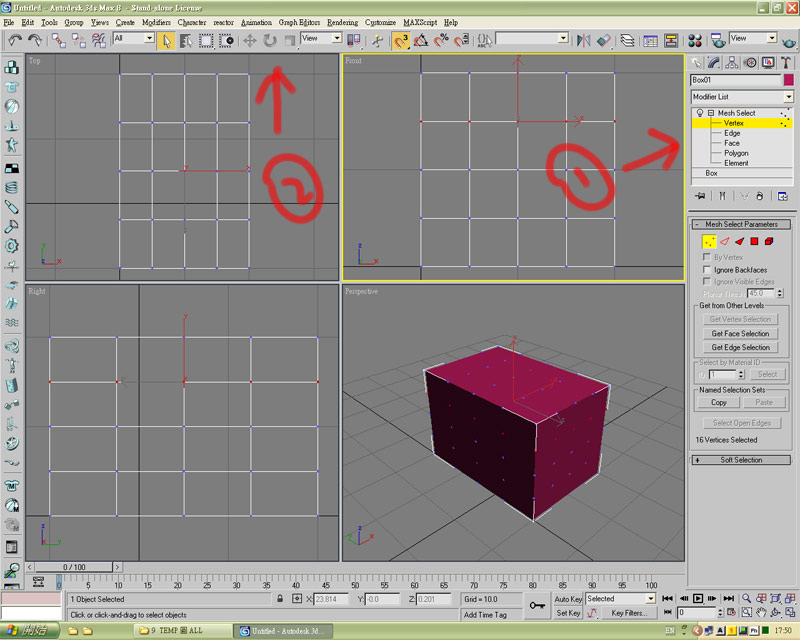The image size is (800, 640).
Task: Toggle the Percent Snap icon
Action: coord(441,41)
